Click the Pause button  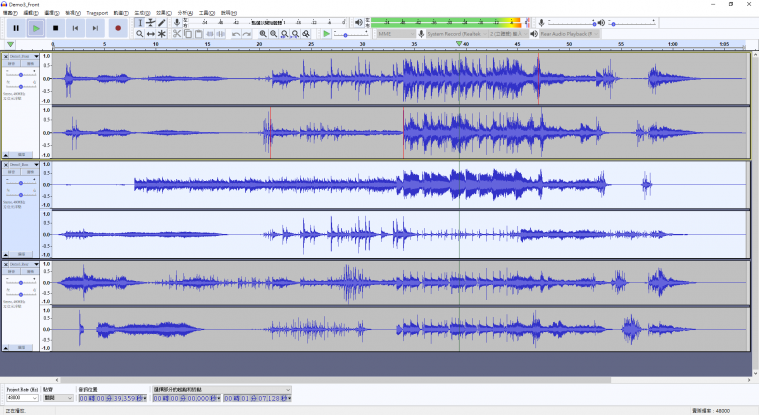[x=15, y=28]
